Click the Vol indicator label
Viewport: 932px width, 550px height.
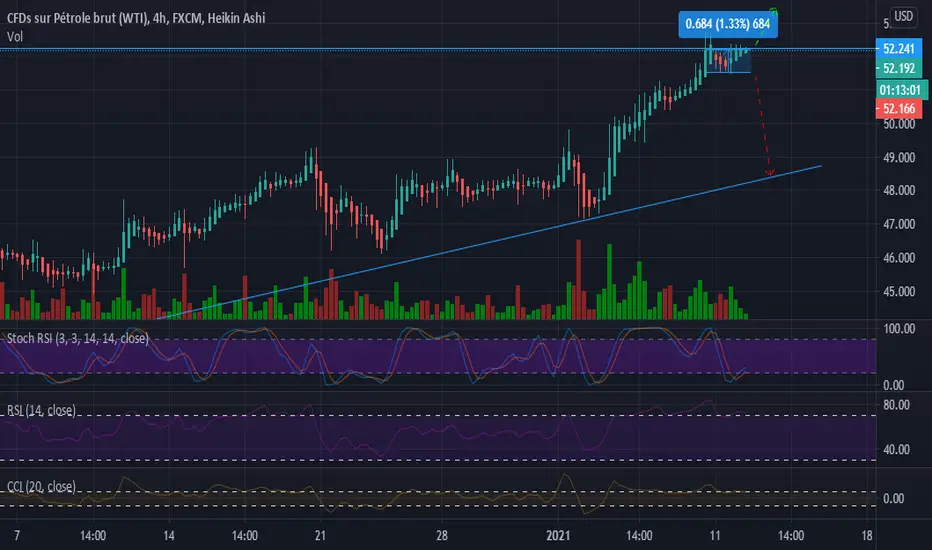pos(15,37)
